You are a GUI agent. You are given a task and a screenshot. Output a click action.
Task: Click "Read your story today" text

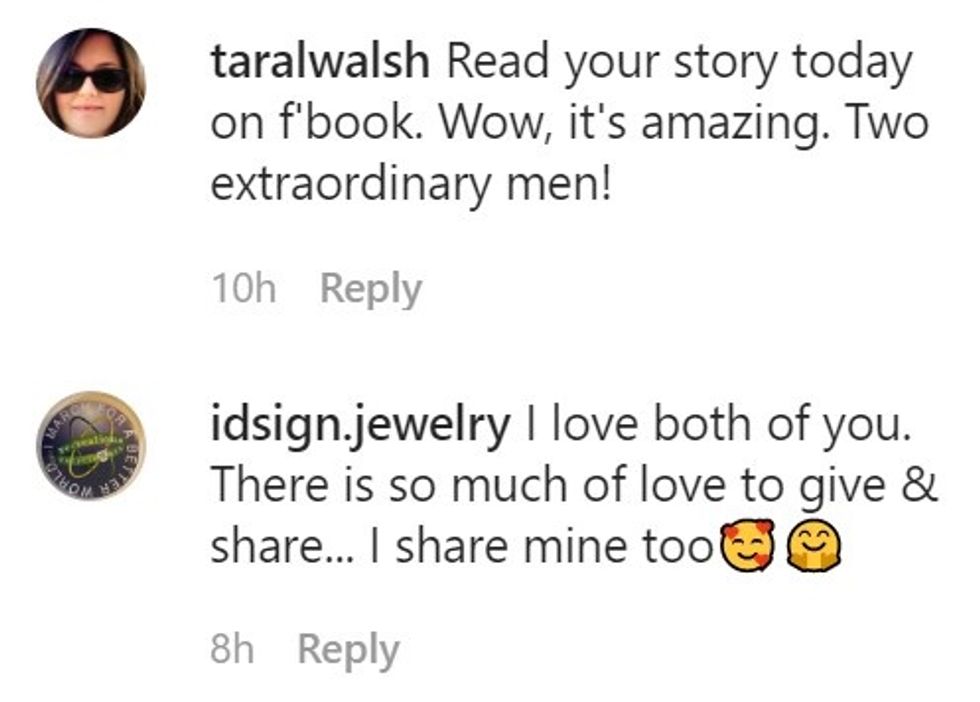click(x=678, y=64)
